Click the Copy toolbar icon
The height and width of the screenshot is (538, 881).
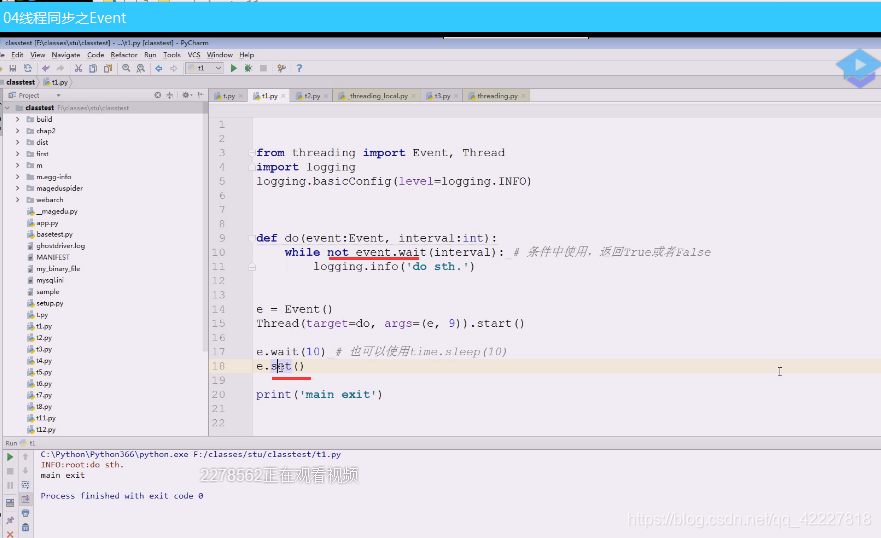pos(93,68)
